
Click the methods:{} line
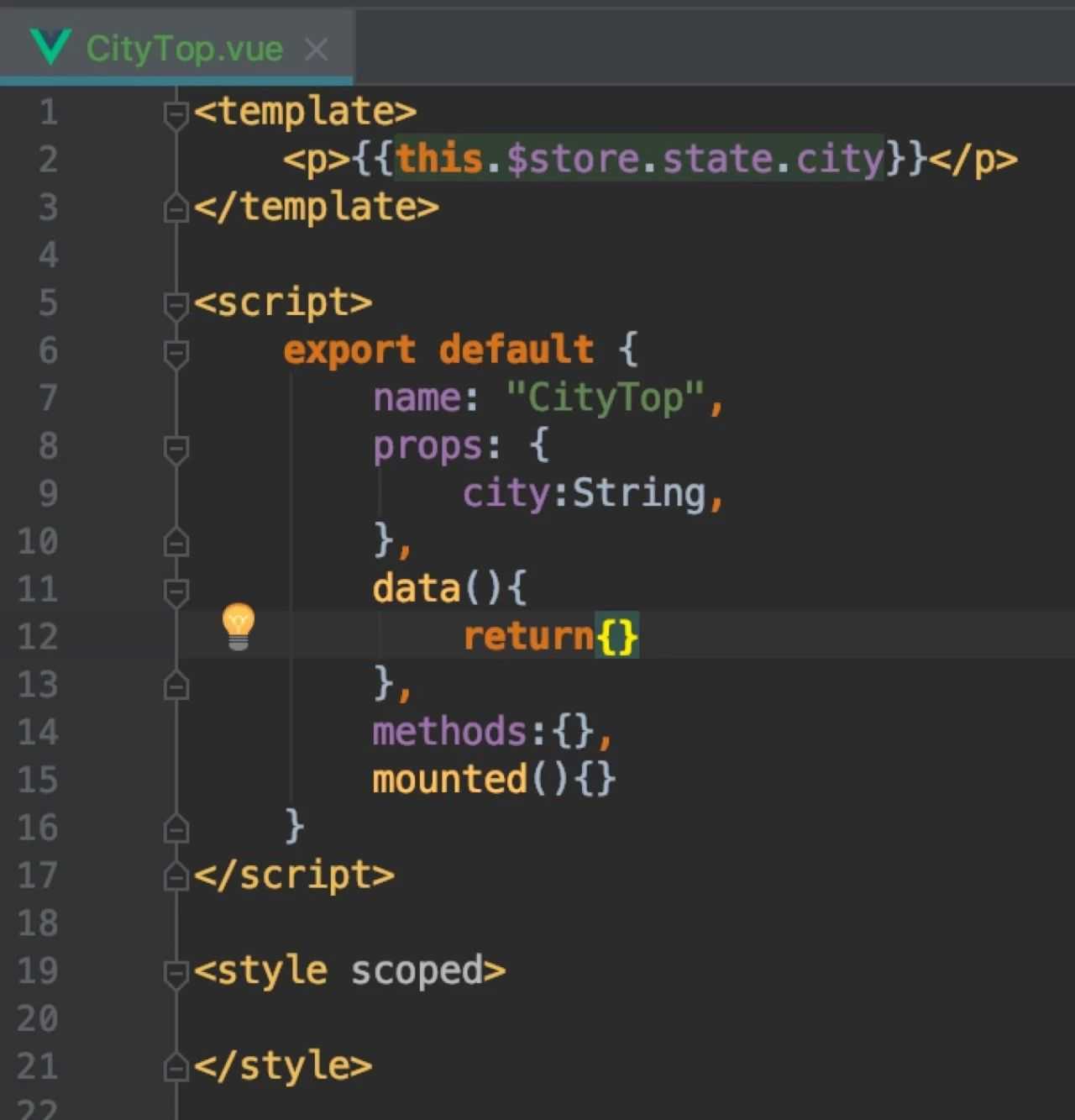point(494,732)
